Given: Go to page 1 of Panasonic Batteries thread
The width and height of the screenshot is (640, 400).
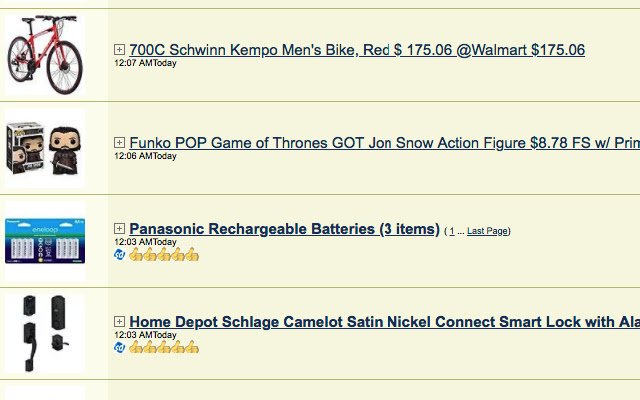Looking at the screenshot, I should coord(452,231).
